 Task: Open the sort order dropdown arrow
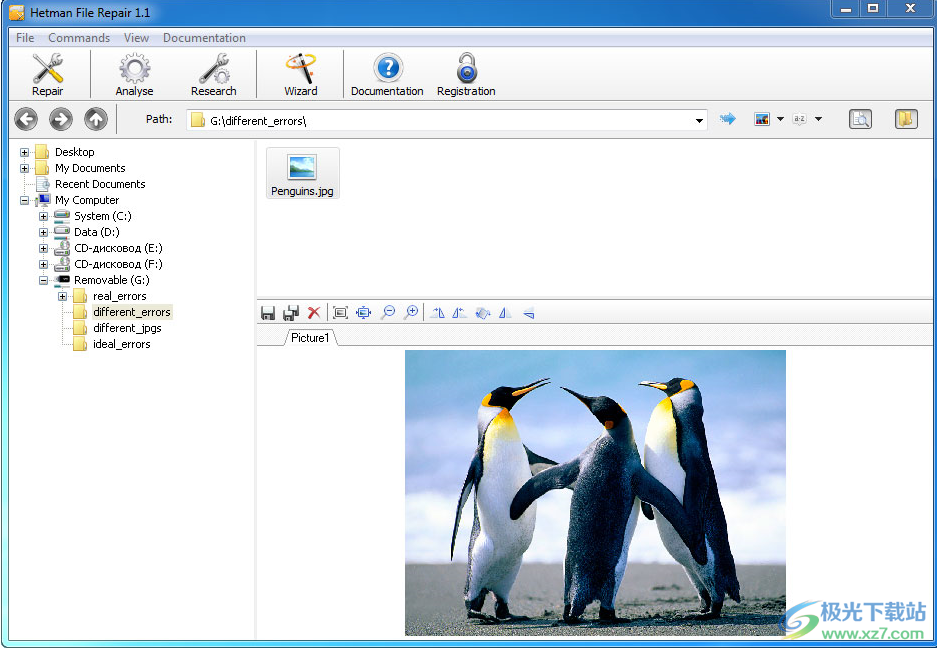coord(818,119)
